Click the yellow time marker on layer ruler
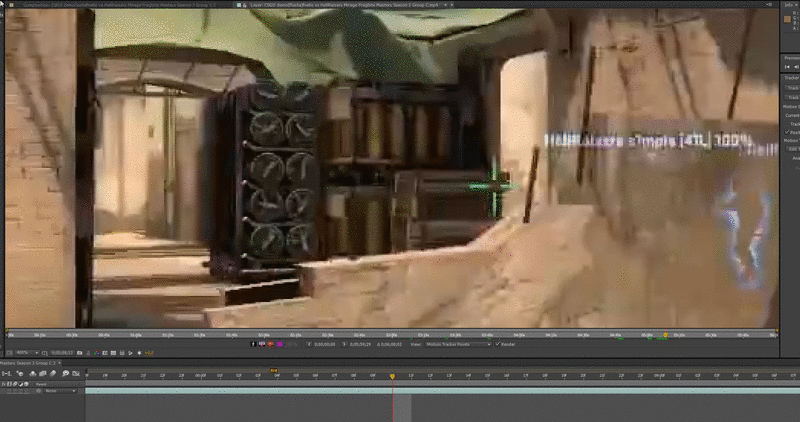 665,335
